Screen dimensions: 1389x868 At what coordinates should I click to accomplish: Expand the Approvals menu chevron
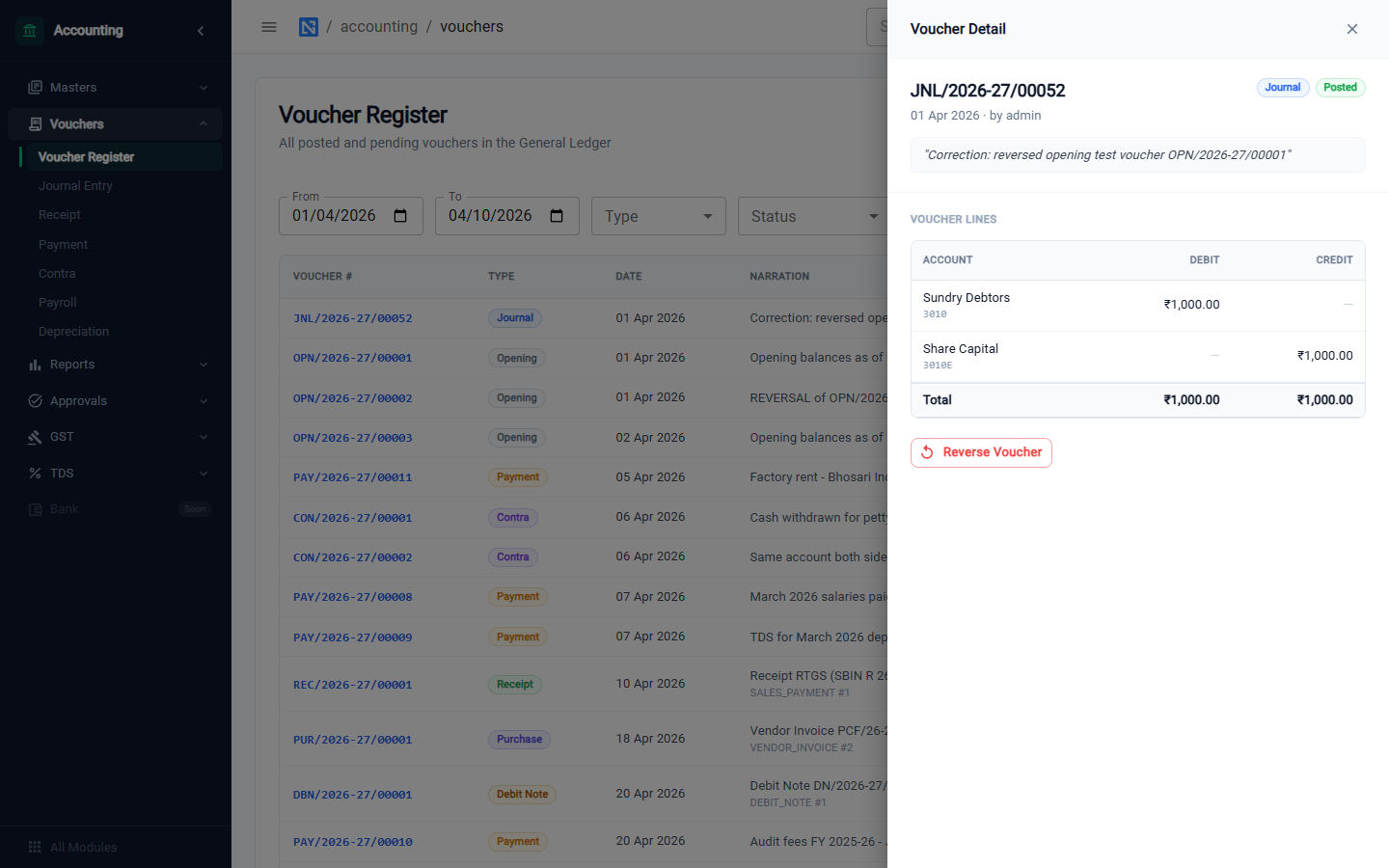(204, 401)
